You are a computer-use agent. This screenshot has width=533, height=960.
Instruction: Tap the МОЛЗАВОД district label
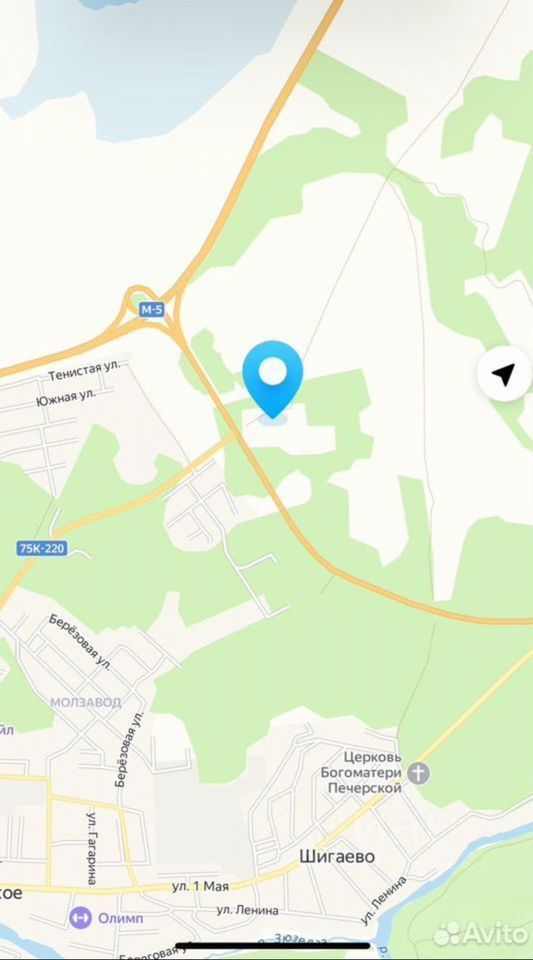pos(86,702)
